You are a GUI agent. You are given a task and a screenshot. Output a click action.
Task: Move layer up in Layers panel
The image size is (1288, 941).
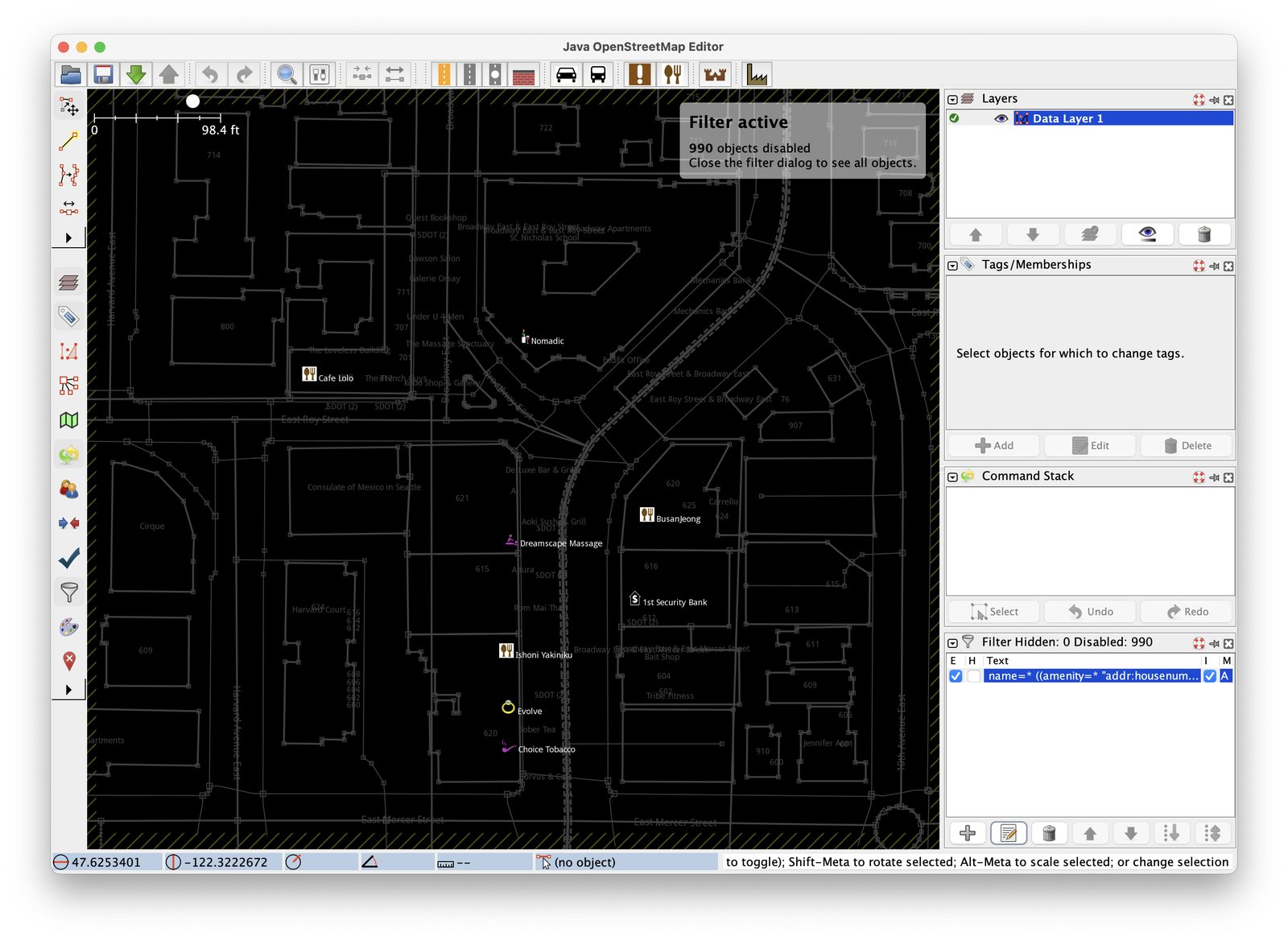[x=976, y=234]
